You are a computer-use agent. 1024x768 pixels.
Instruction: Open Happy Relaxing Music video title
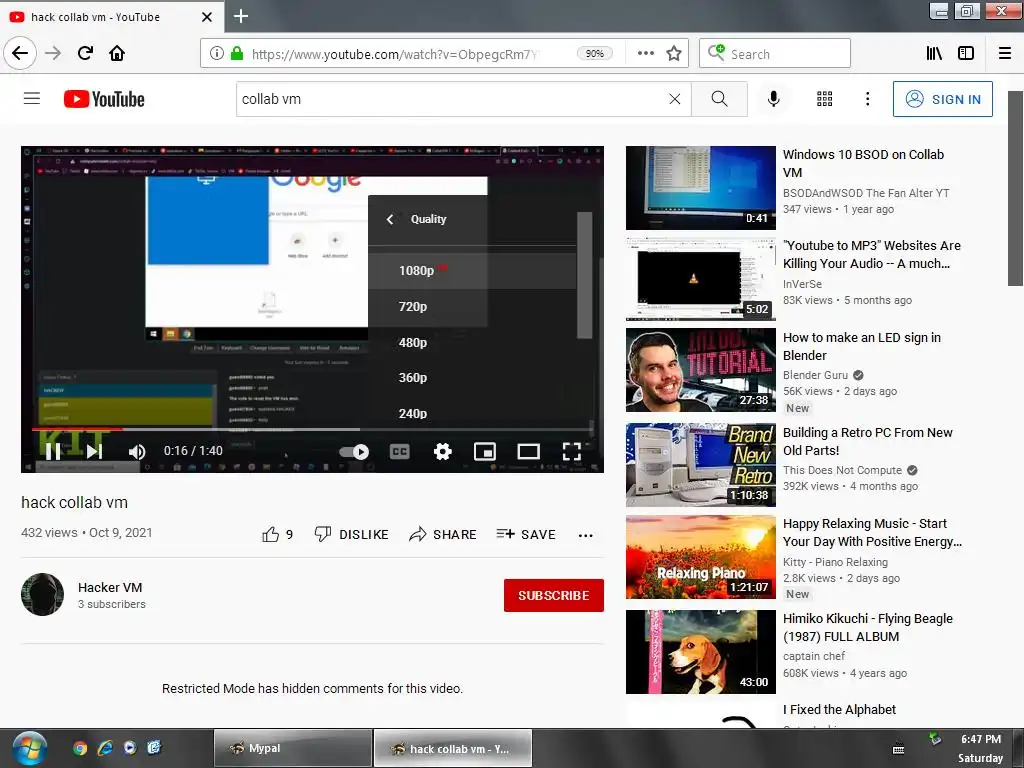872,532
